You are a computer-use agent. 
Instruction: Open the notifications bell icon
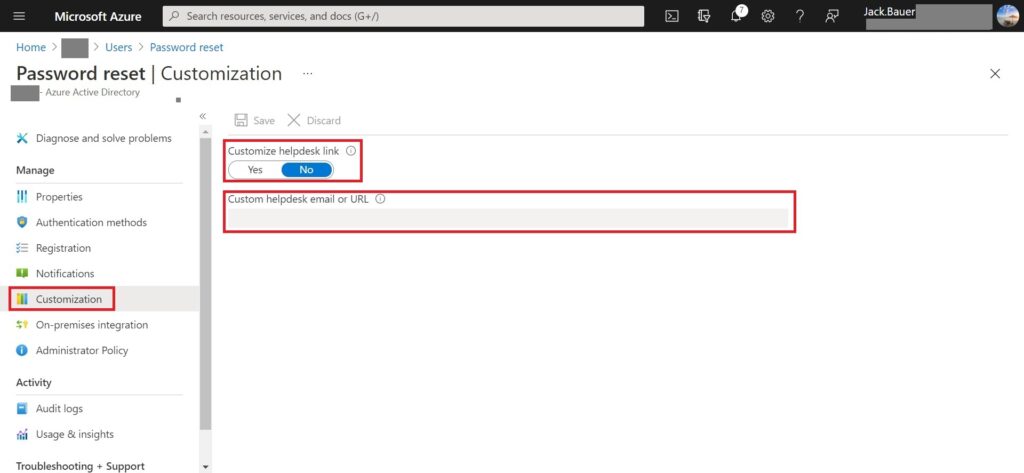[x=737, y=16]
